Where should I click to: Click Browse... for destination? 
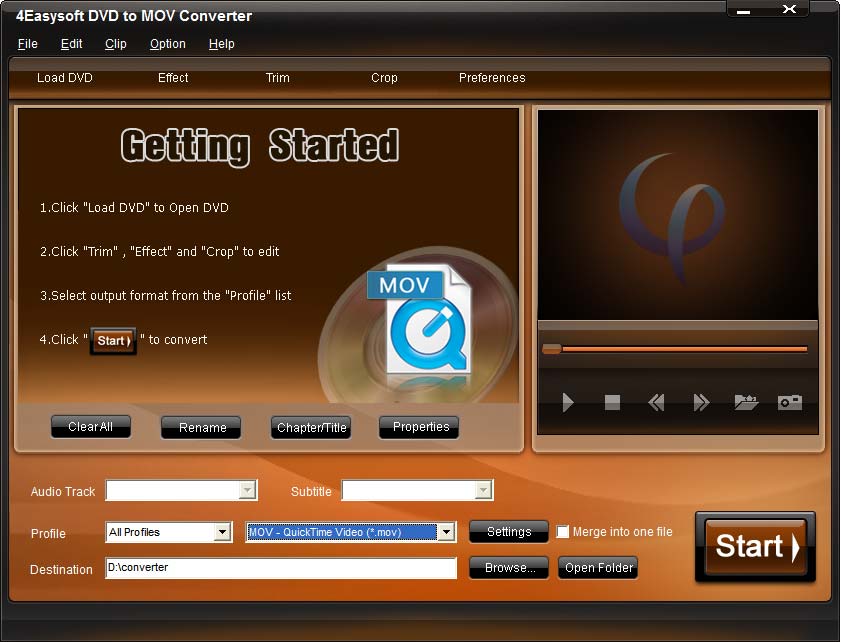click(508, 567)
